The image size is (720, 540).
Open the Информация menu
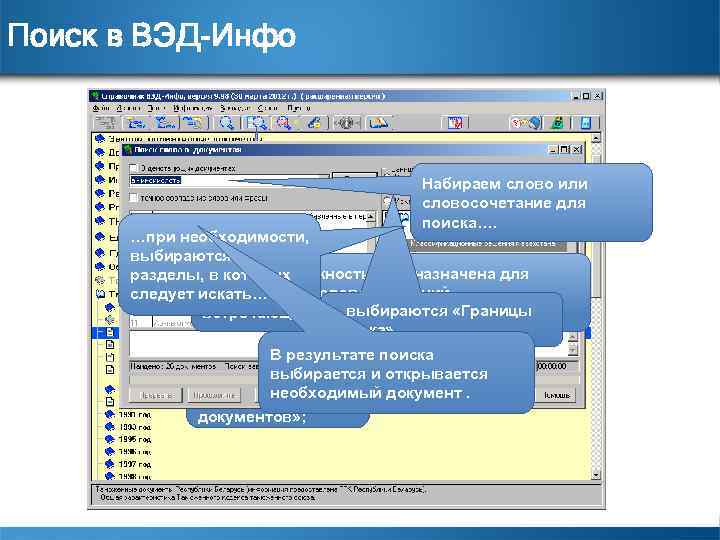tap(193, 108)
